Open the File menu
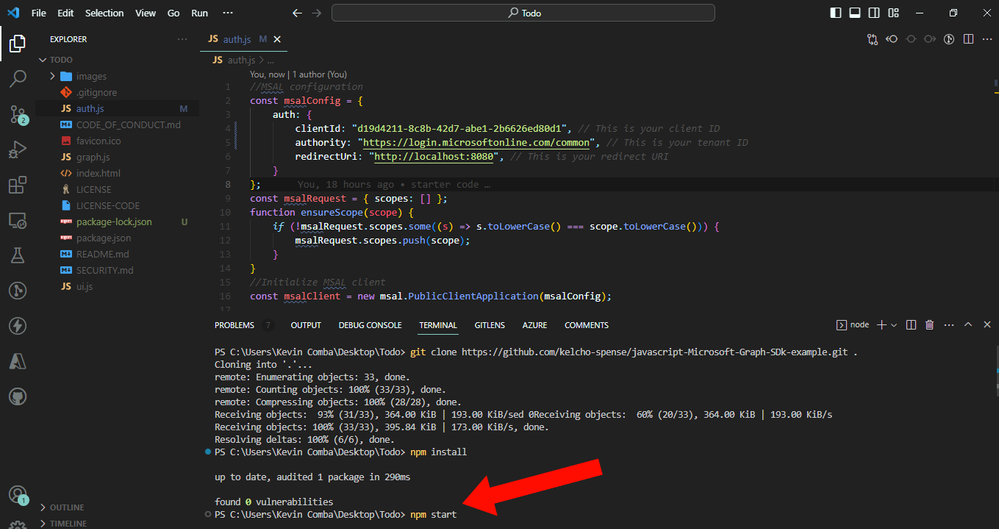This screenshot has width=999, height=529. click(38, 13)
